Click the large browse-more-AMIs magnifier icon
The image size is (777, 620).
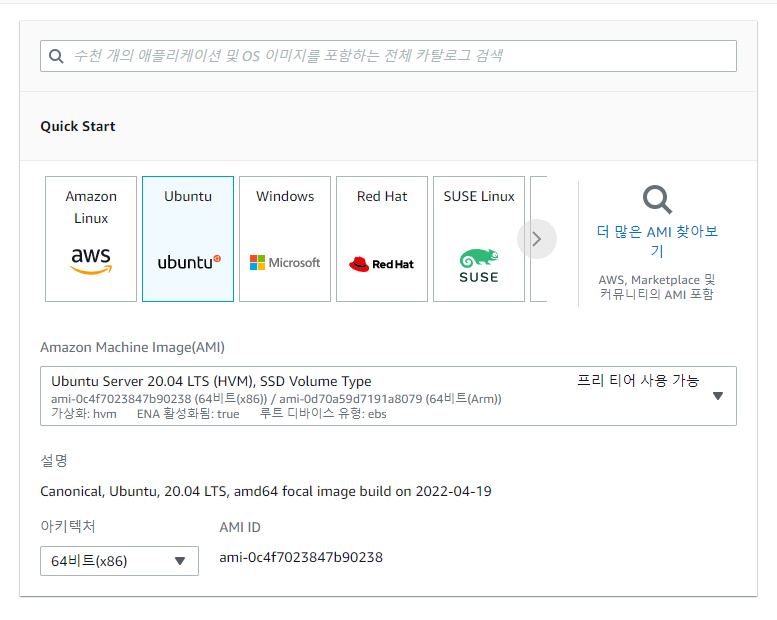pos(657,200)
